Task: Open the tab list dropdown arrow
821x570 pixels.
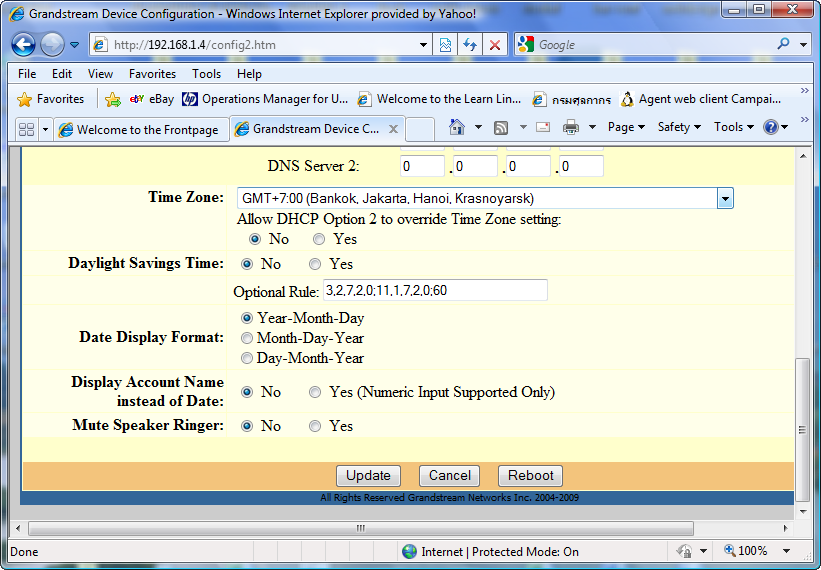Action: pos(45,129)
